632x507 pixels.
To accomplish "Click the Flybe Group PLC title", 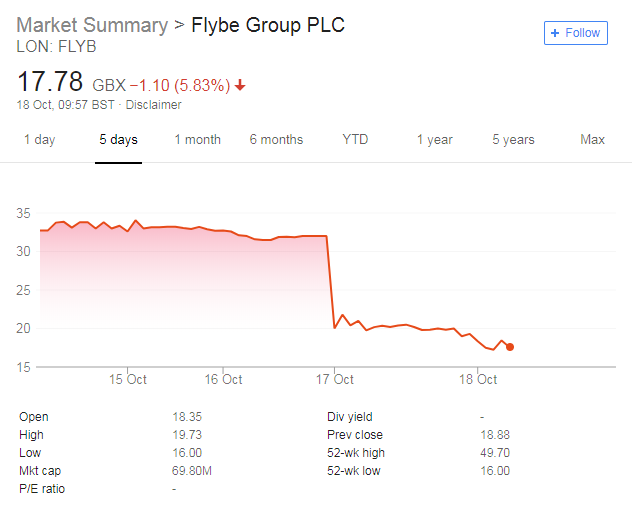I will pyautogui.click(x=267, y=25).
